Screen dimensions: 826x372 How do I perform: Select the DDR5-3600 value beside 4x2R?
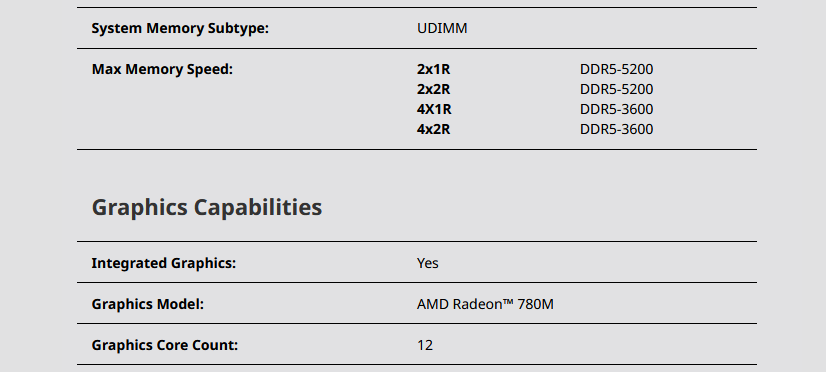tap(616, 130)
